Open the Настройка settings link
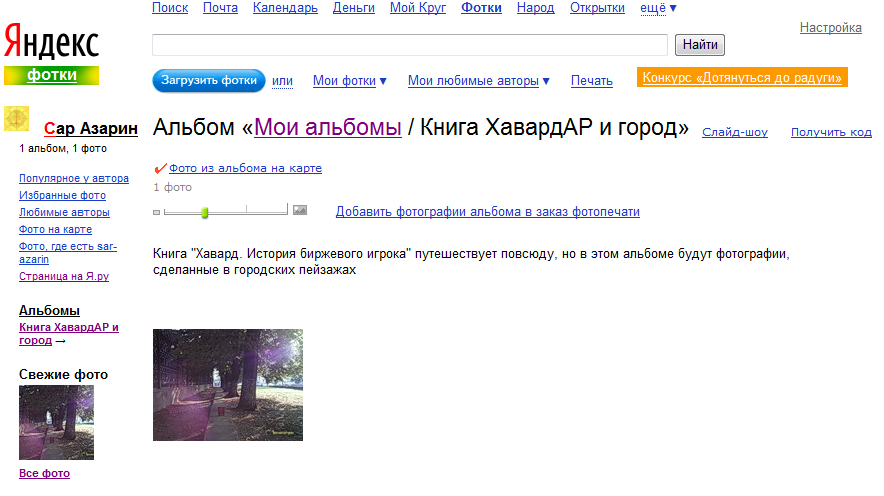Image resolution: width=884 pixels, height=496 pixels. tap(830, 28)
